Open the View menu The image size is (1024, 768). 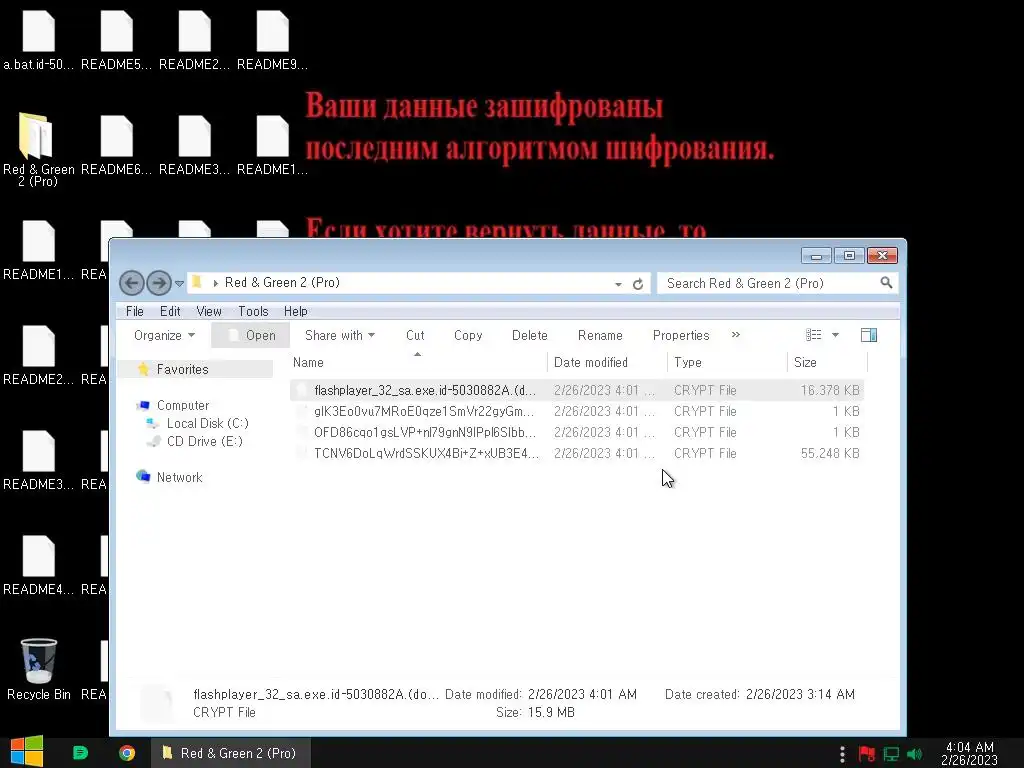pos(209,312)
